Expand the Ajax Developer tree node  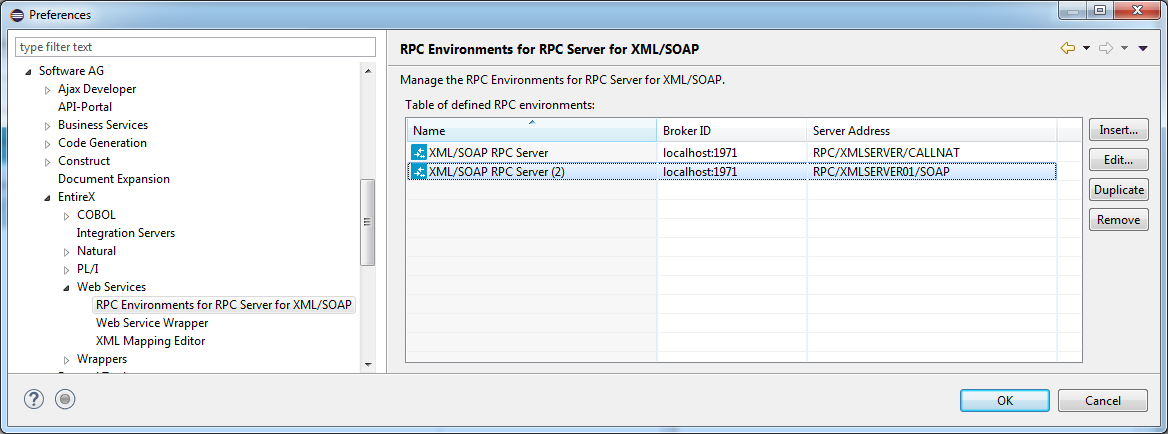click(48, 89)
